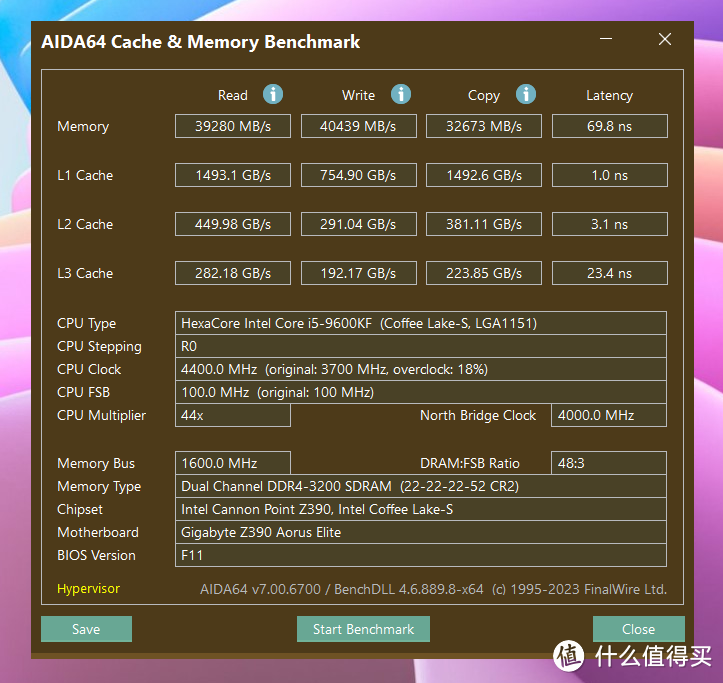The image size is (723, 683).
Task: Click the CPU Type label
Action: (86, 323)
